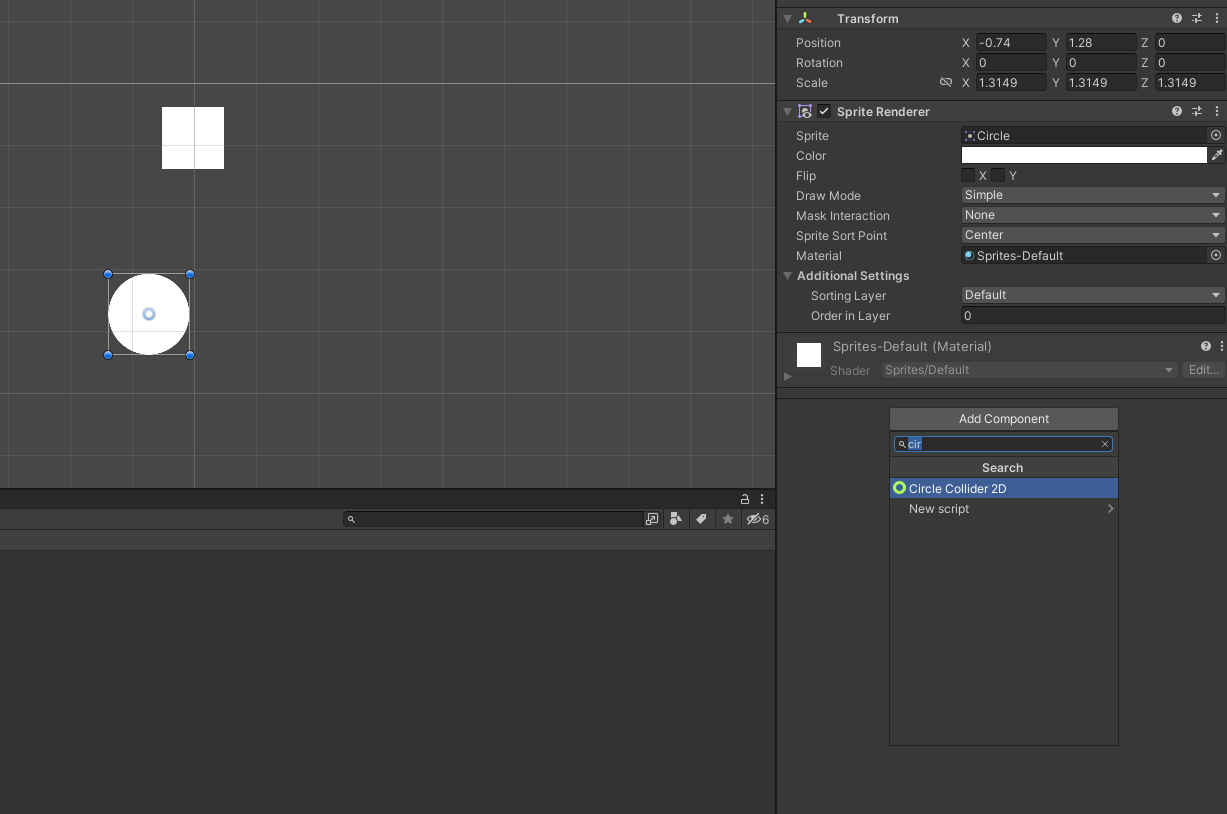Open the Mask Interaction dropdown

pyautogui.click(x=1092, y=215)
